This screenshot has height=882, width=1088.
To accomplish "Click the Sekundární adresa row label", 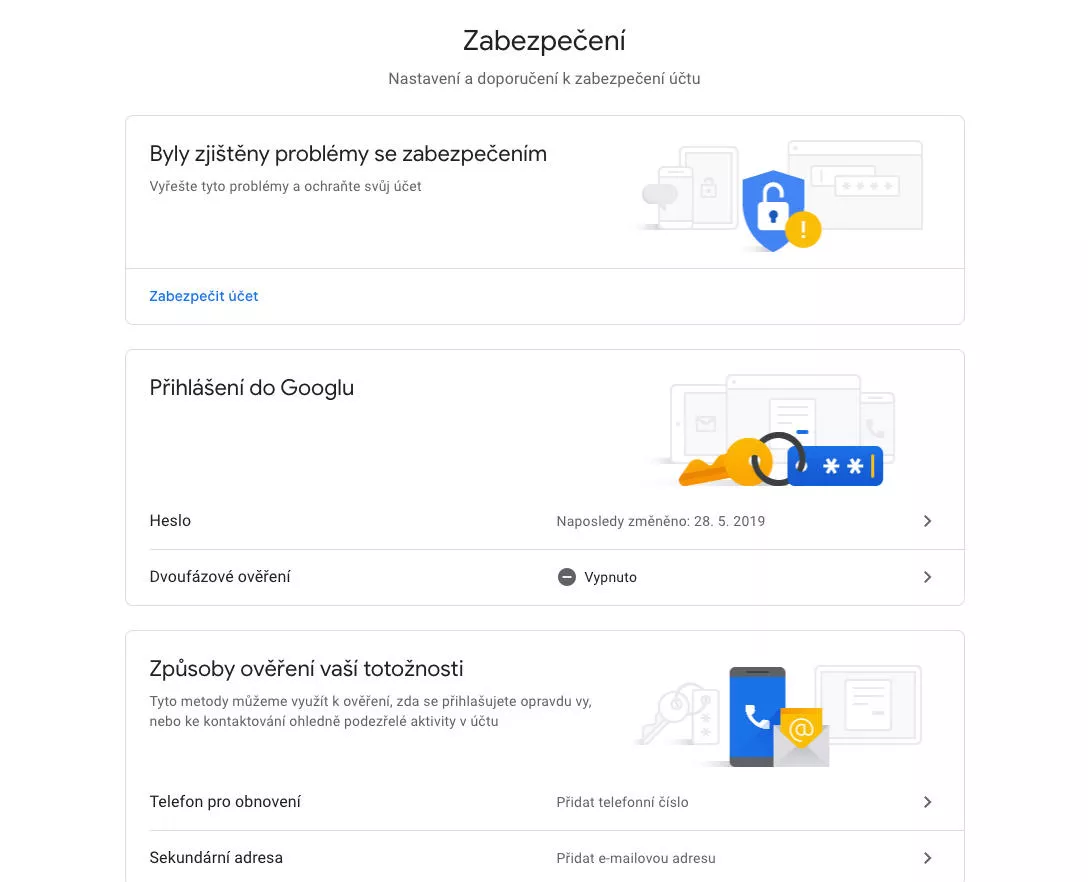I will coord(216,858).
